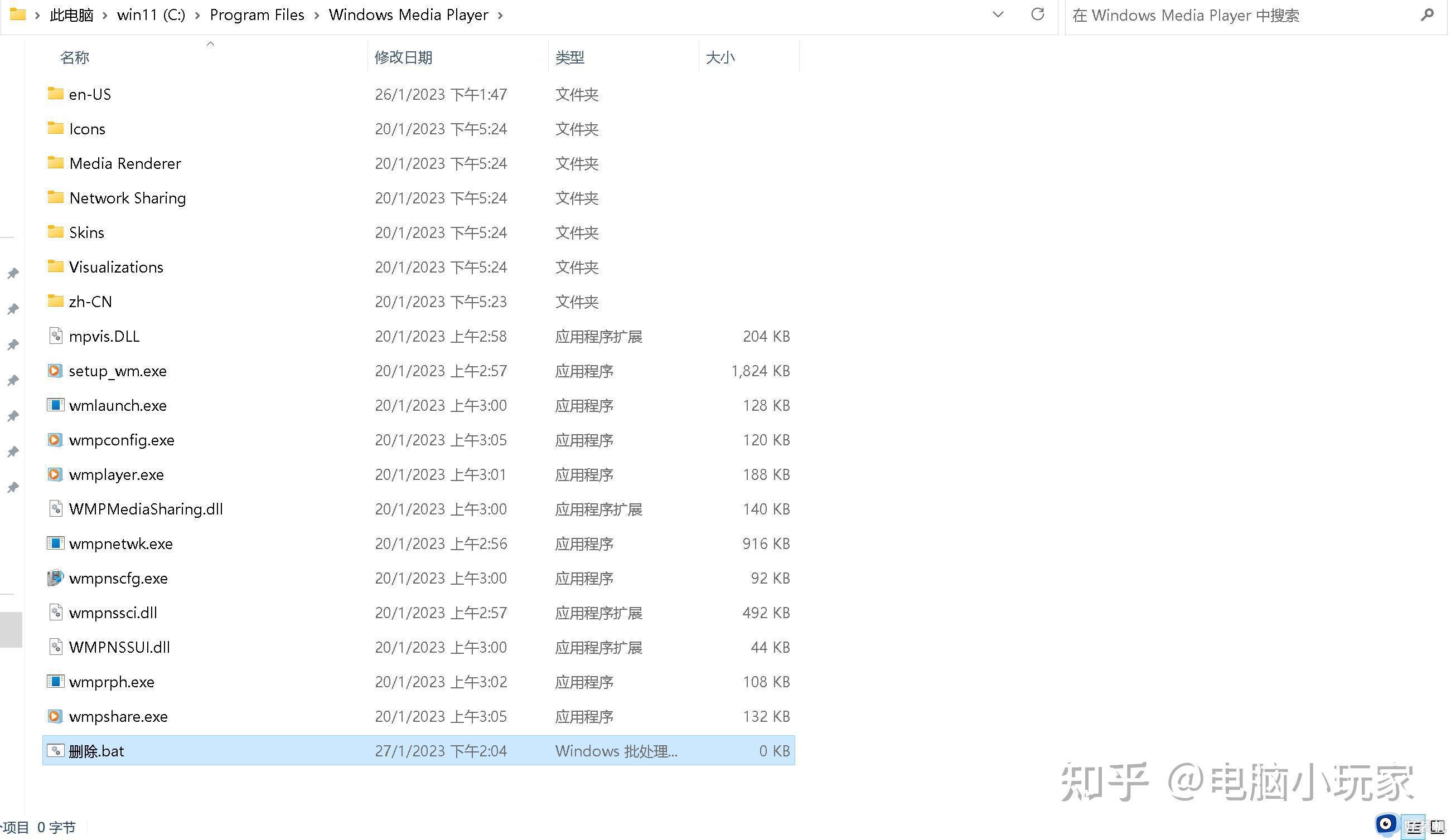The width and height of the screenshot is (1451, 840).
Task: Click the wmplayer.exe application icon
Action: pos(55,474)
